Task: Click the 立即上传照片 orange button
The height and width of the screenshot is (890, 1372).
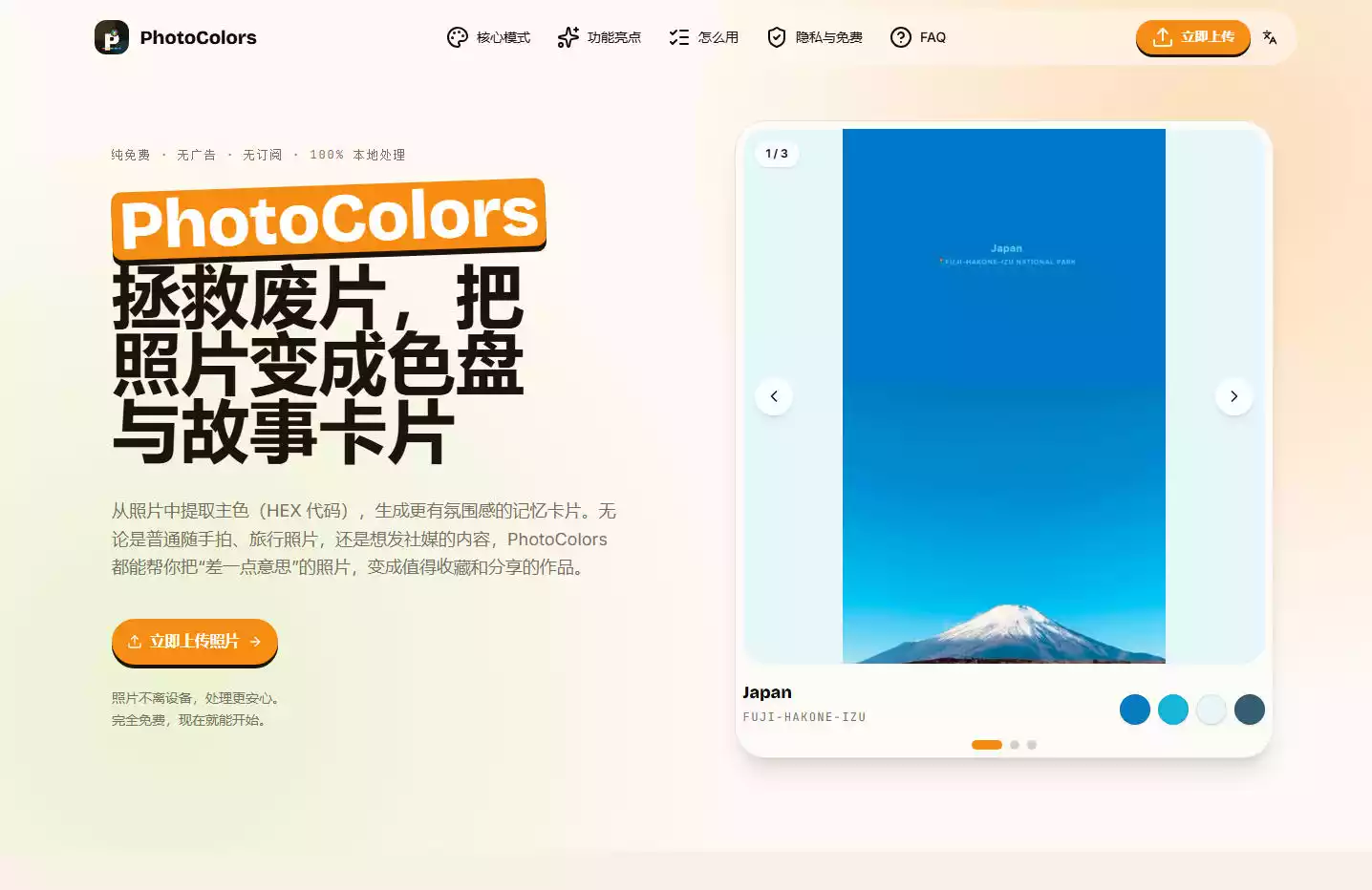Action: click(195, 642)
